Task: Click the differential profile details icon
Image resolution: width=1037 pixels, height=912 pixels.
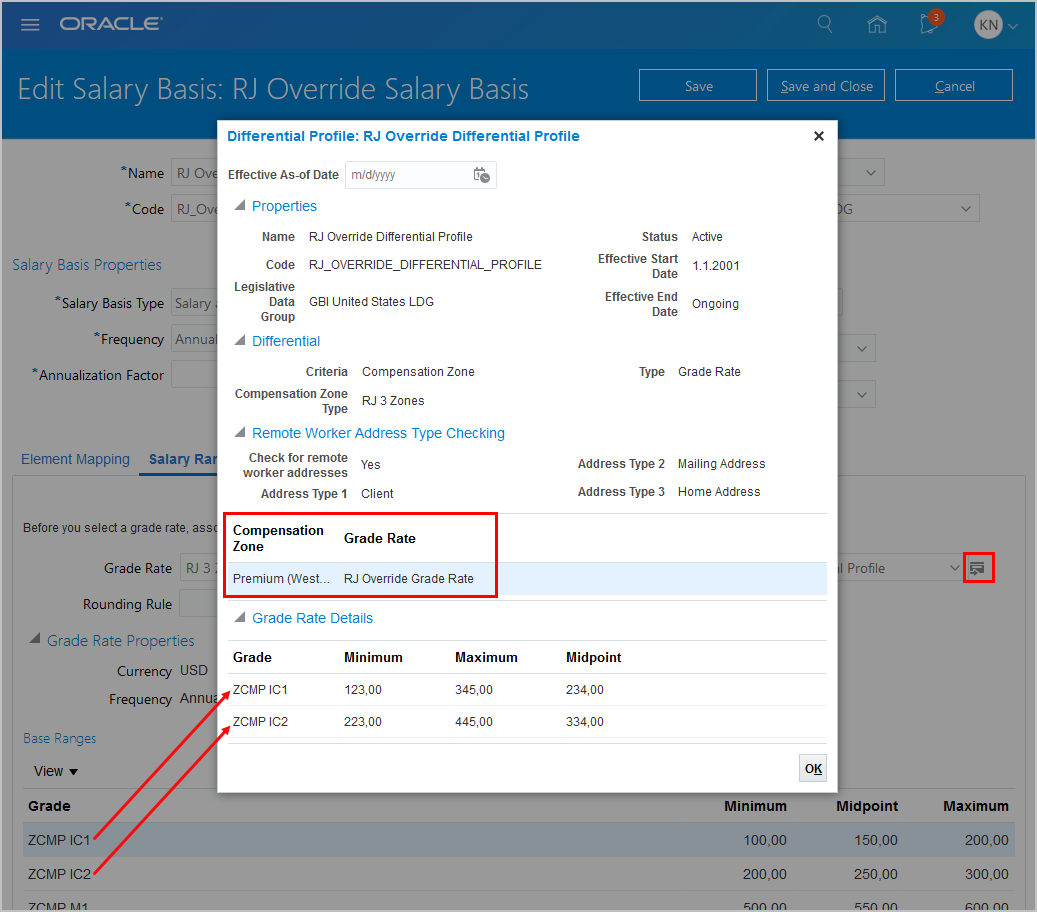Action: (977, 568)
